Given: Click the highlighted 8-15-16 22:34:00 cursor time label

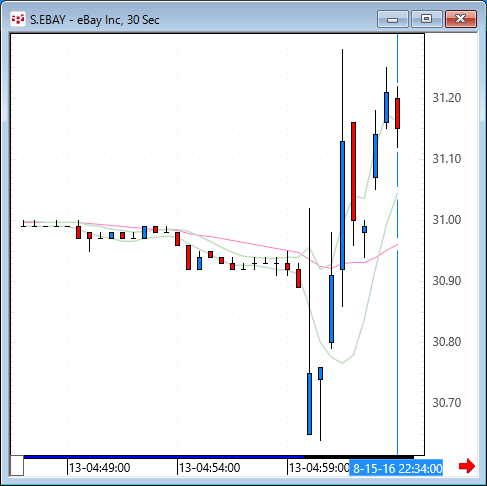Looking at the screenshot, I should [396, 468].
